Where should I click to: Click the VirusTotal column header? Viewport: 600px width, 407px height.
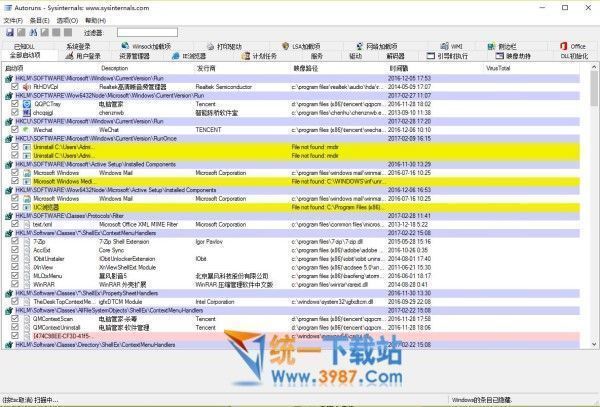click(498, 68)
